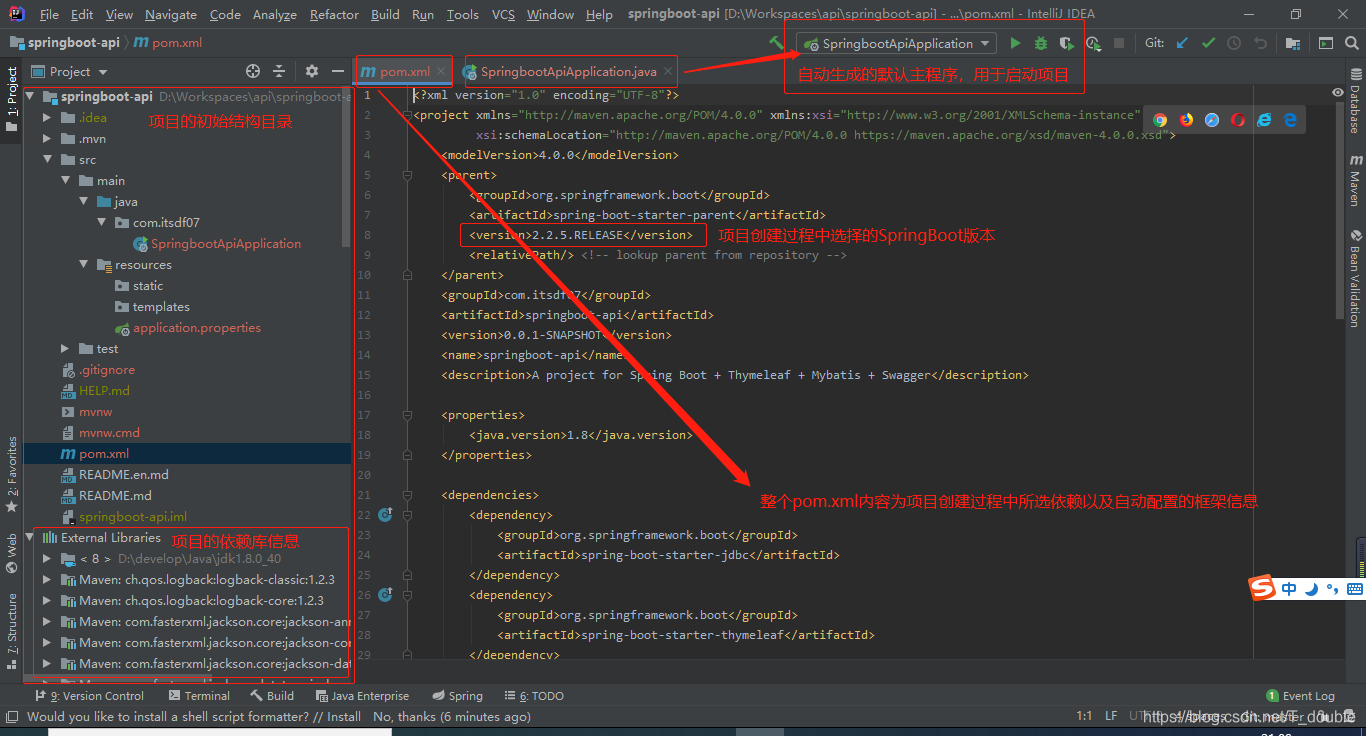
Task: Open the 9: Version Control tool window
Action: click(89, 695)
